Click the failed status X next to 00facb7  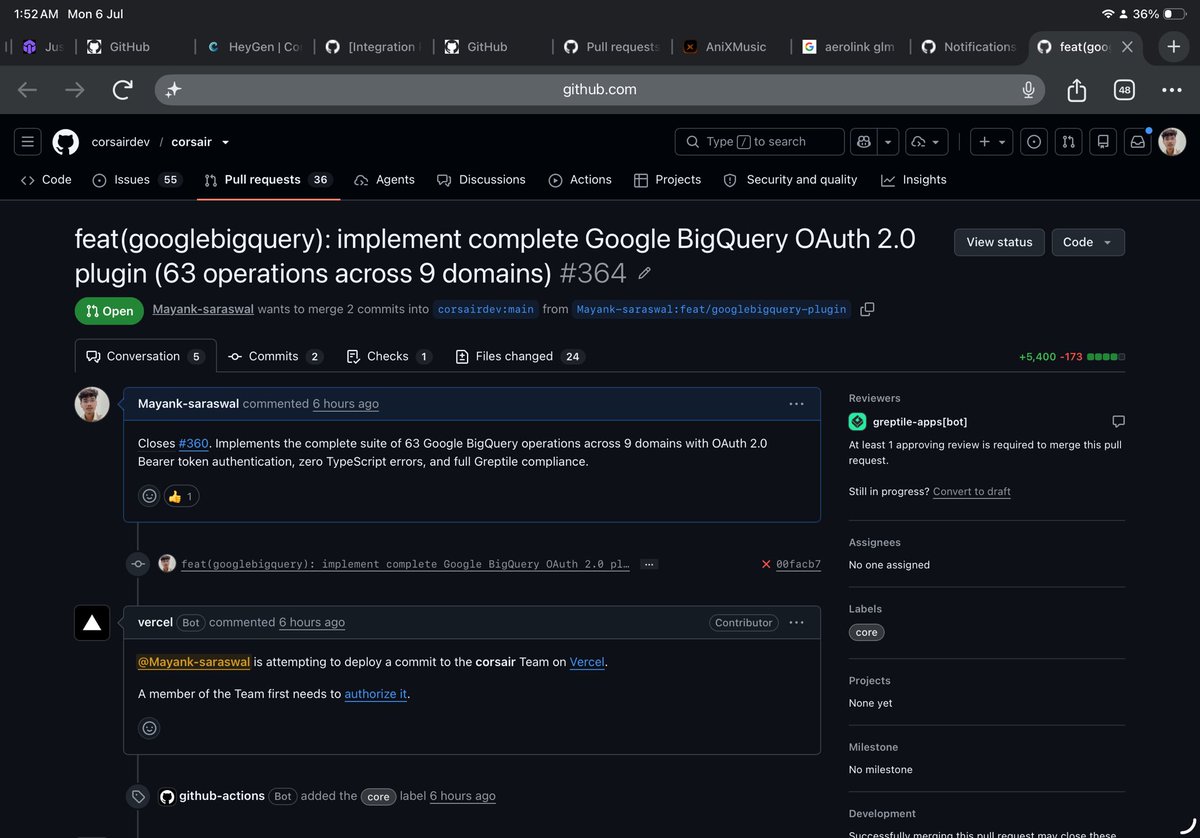pyautogui.click(x=766, y=564)
